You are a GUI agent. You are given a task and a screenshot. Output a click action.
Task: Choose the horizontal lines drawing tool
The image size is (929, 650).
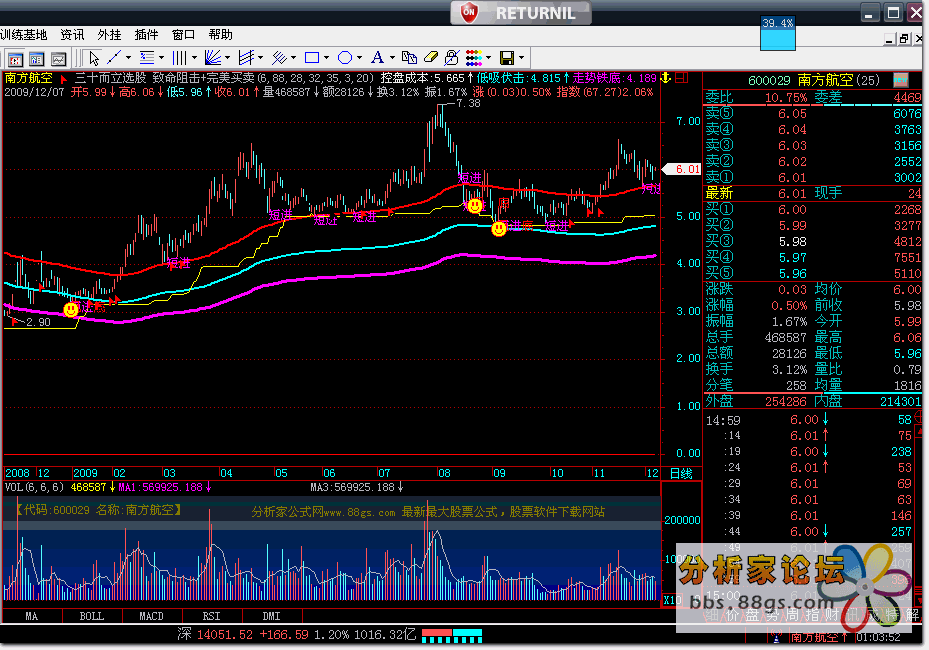[146, 57]
